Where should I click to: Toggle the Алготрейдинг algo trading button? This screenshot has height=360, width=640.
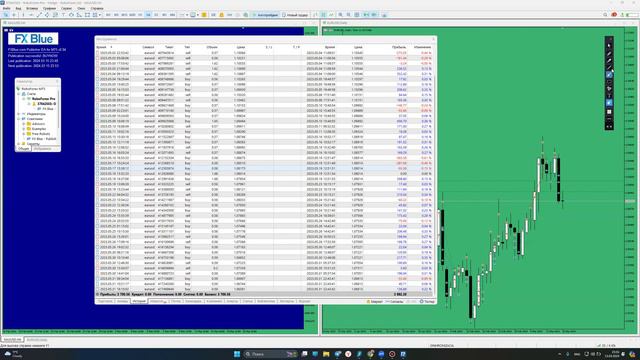[266, 15]
